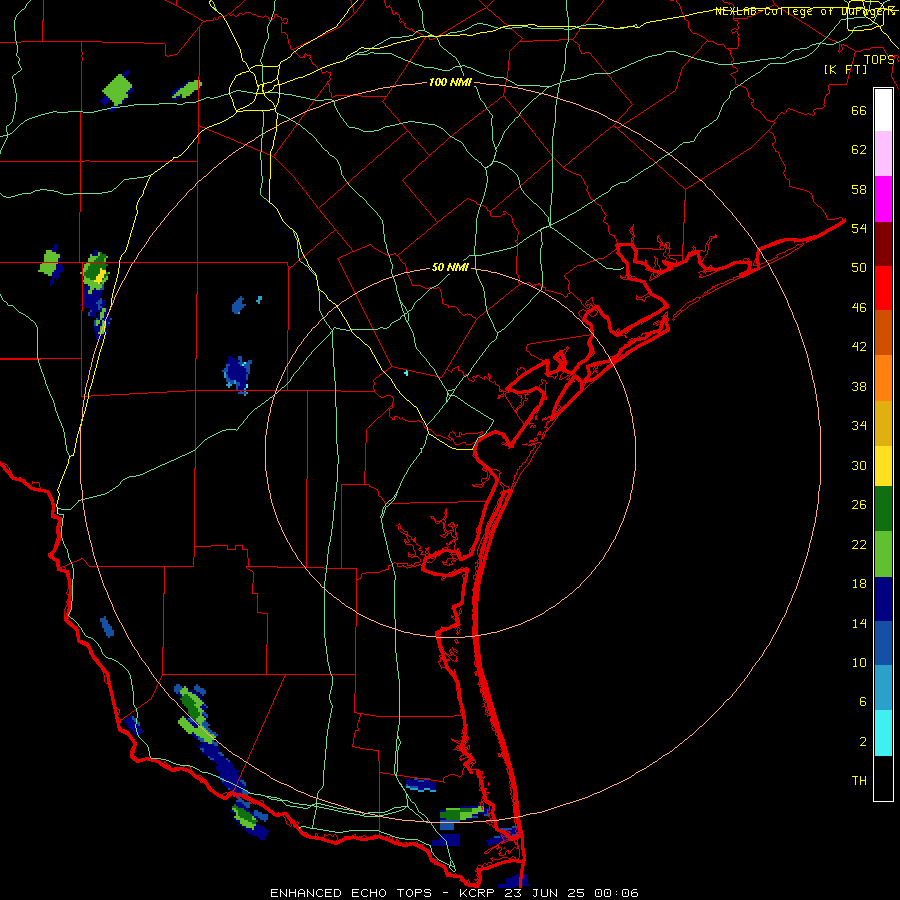Image resolution: width=900 pixels, height=900 pixels.
Task: Click the "42" legend value
Action: click(x=859, y=347)
